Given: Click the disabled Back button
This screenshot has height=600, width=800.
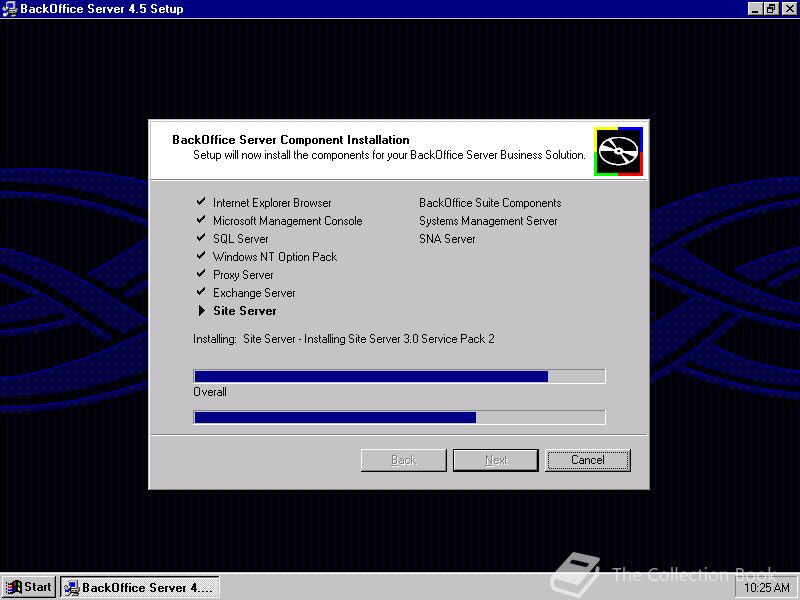Looking at the screenshot, I should (x=404, y=460).
